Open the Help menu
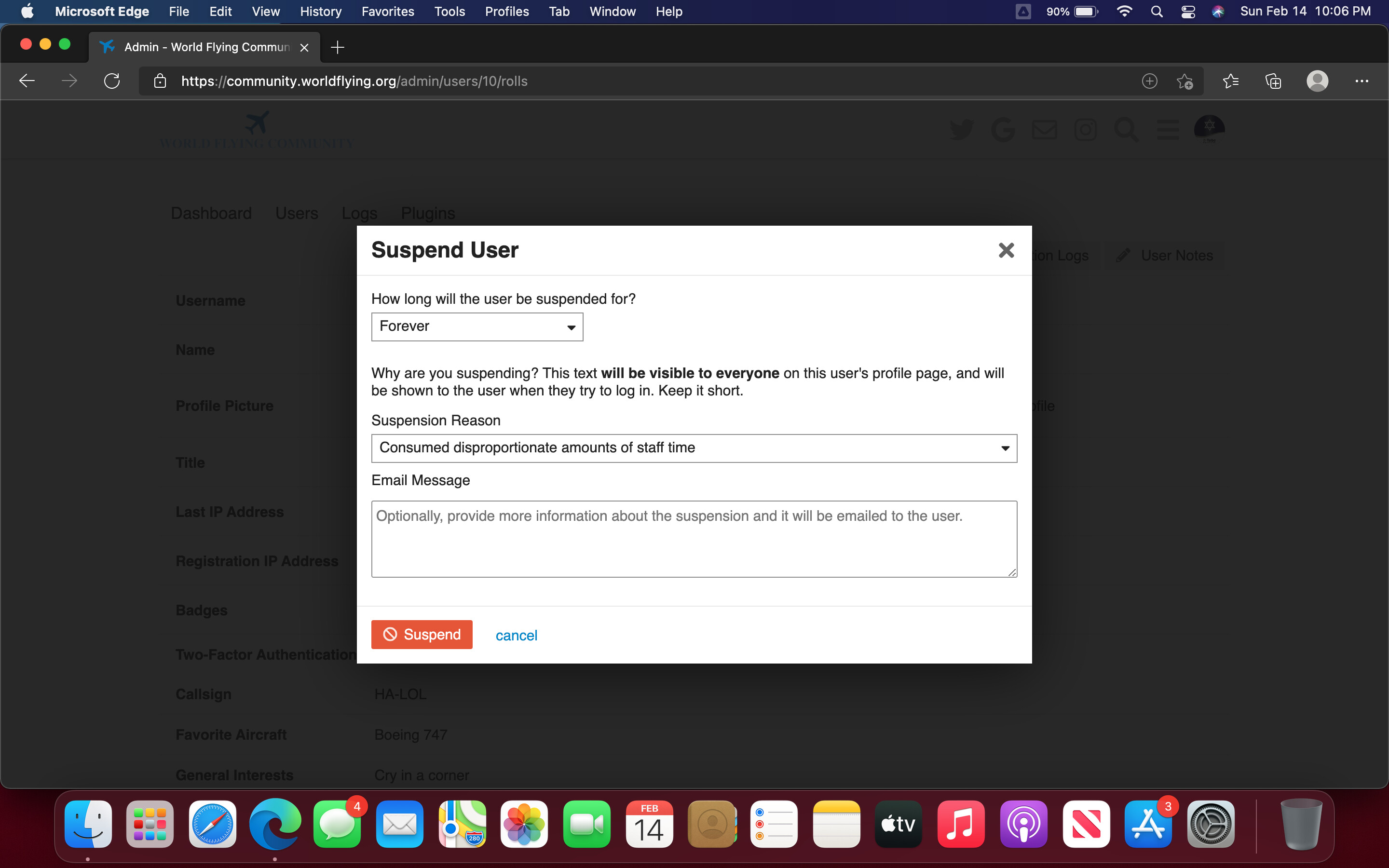Image resolution: width=1389 pixels, height=868 pixels. tap(669, 12)
